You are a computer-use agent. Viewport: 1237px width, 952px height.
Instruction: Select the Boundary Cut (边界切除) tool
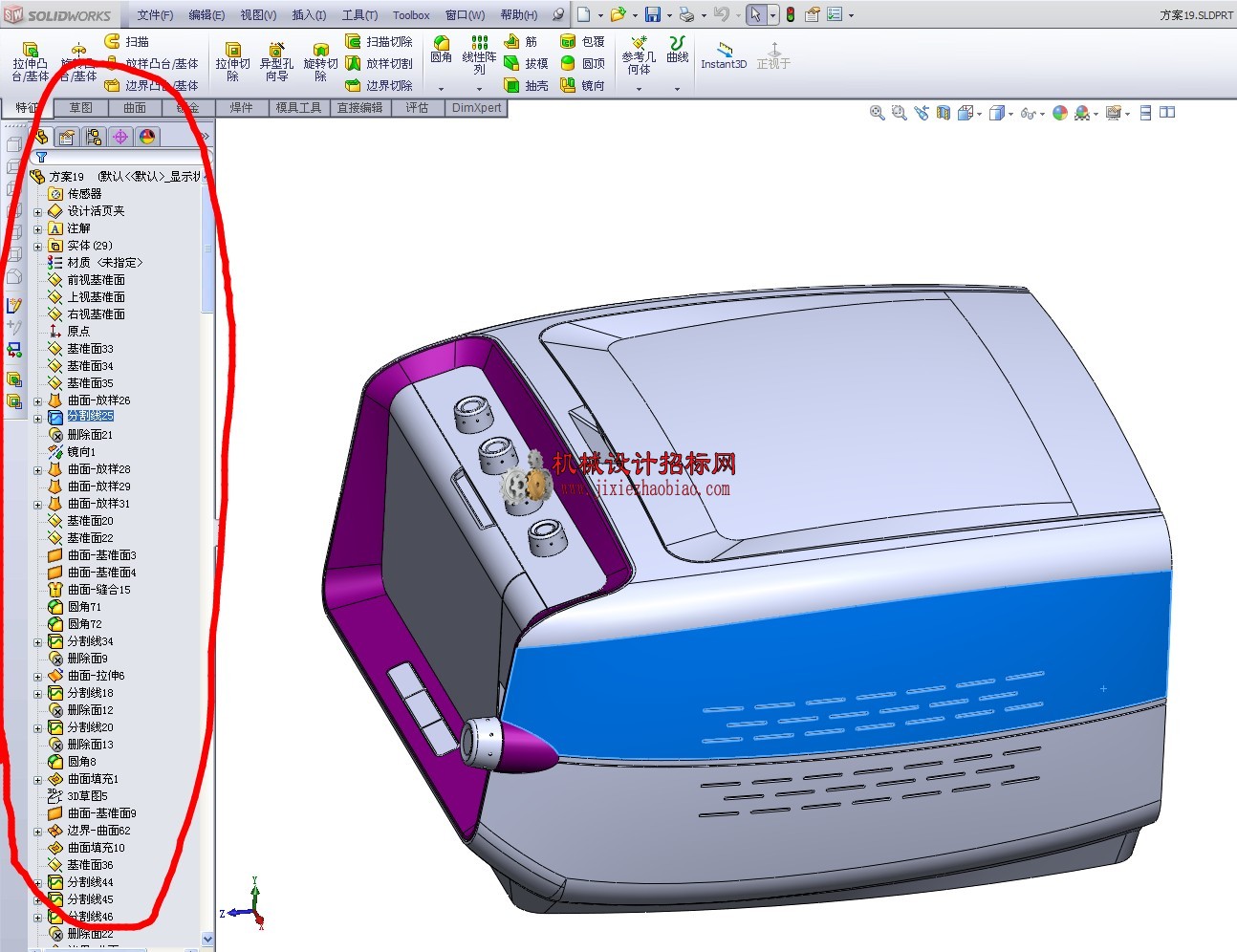(x=379, y=85)
